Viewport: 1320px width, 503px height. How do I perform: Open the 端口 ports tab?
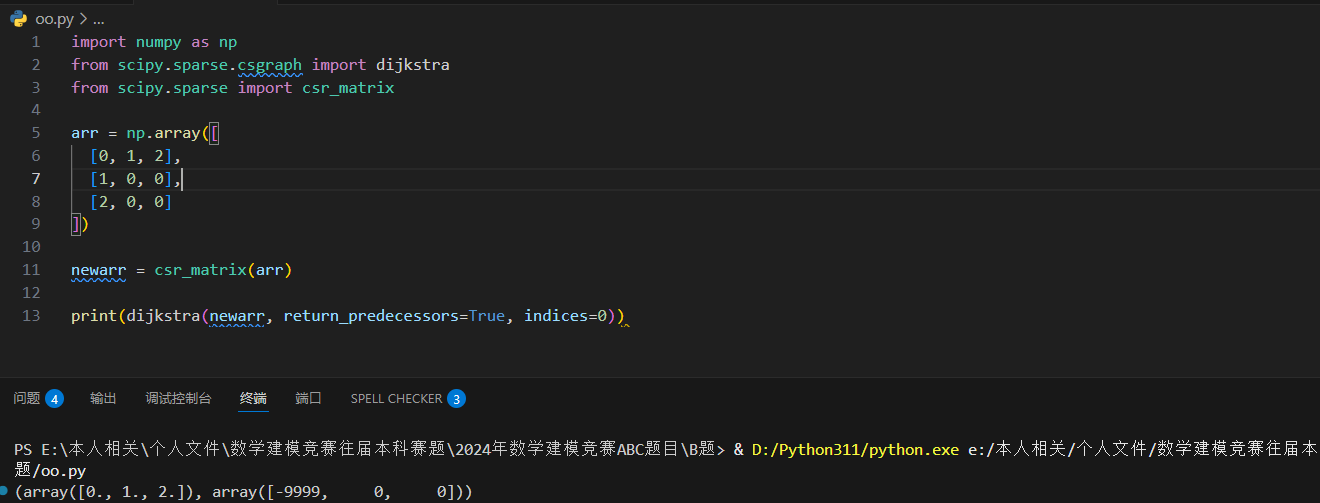pos(308,398)
